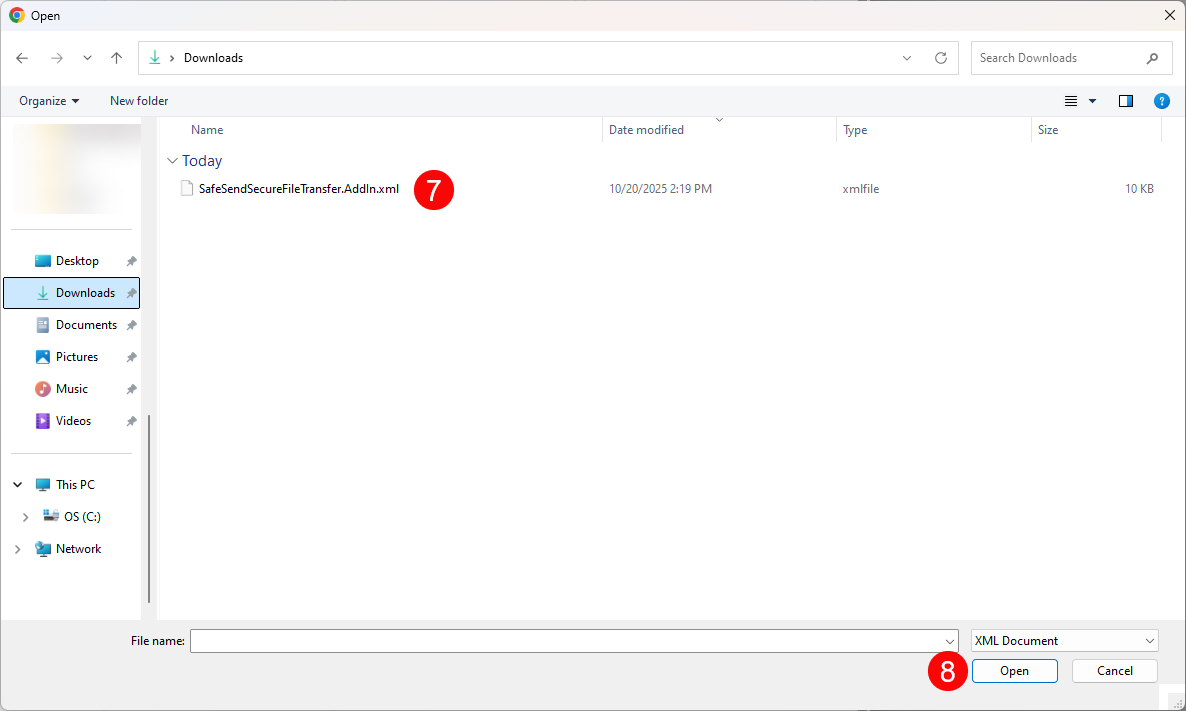Expand the OS (C:) drive node

(25, 517)
